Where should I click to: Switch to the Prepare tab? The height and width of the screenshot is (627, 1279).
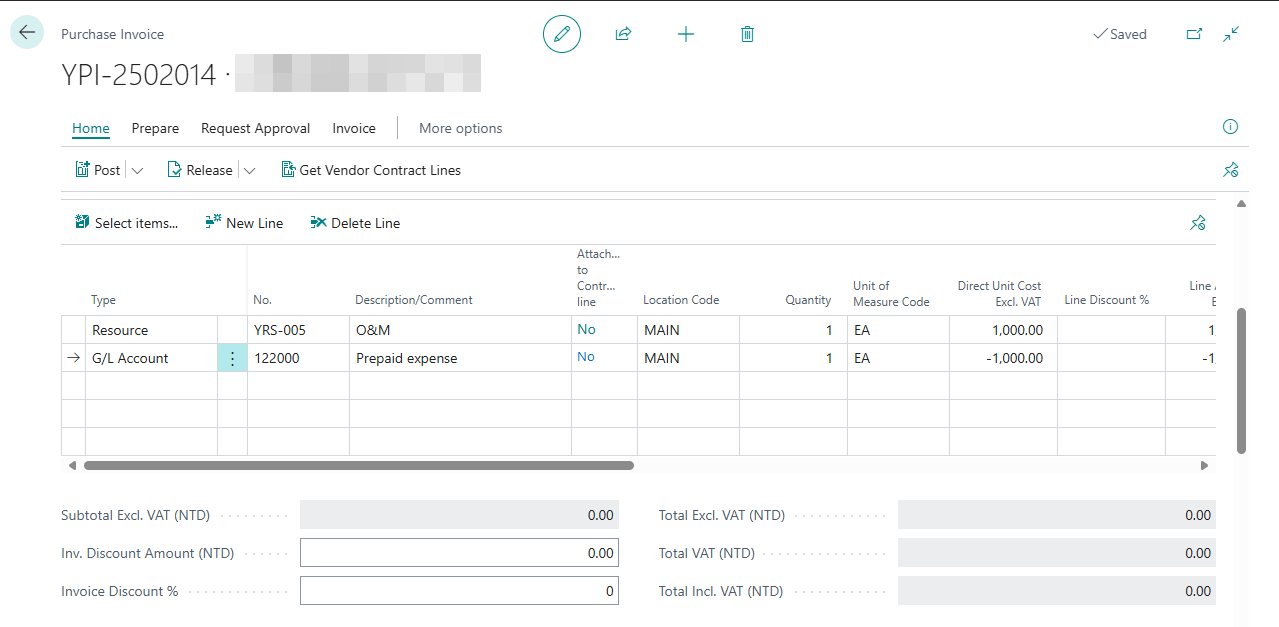(155, 128)
